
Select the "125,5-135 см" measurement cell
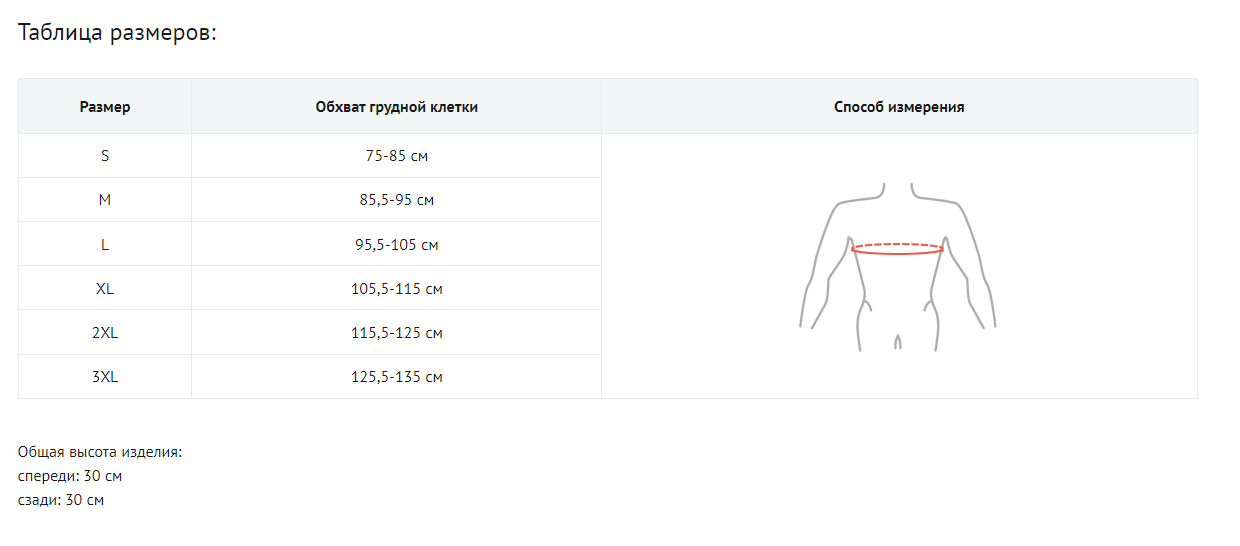click(396, 377)
